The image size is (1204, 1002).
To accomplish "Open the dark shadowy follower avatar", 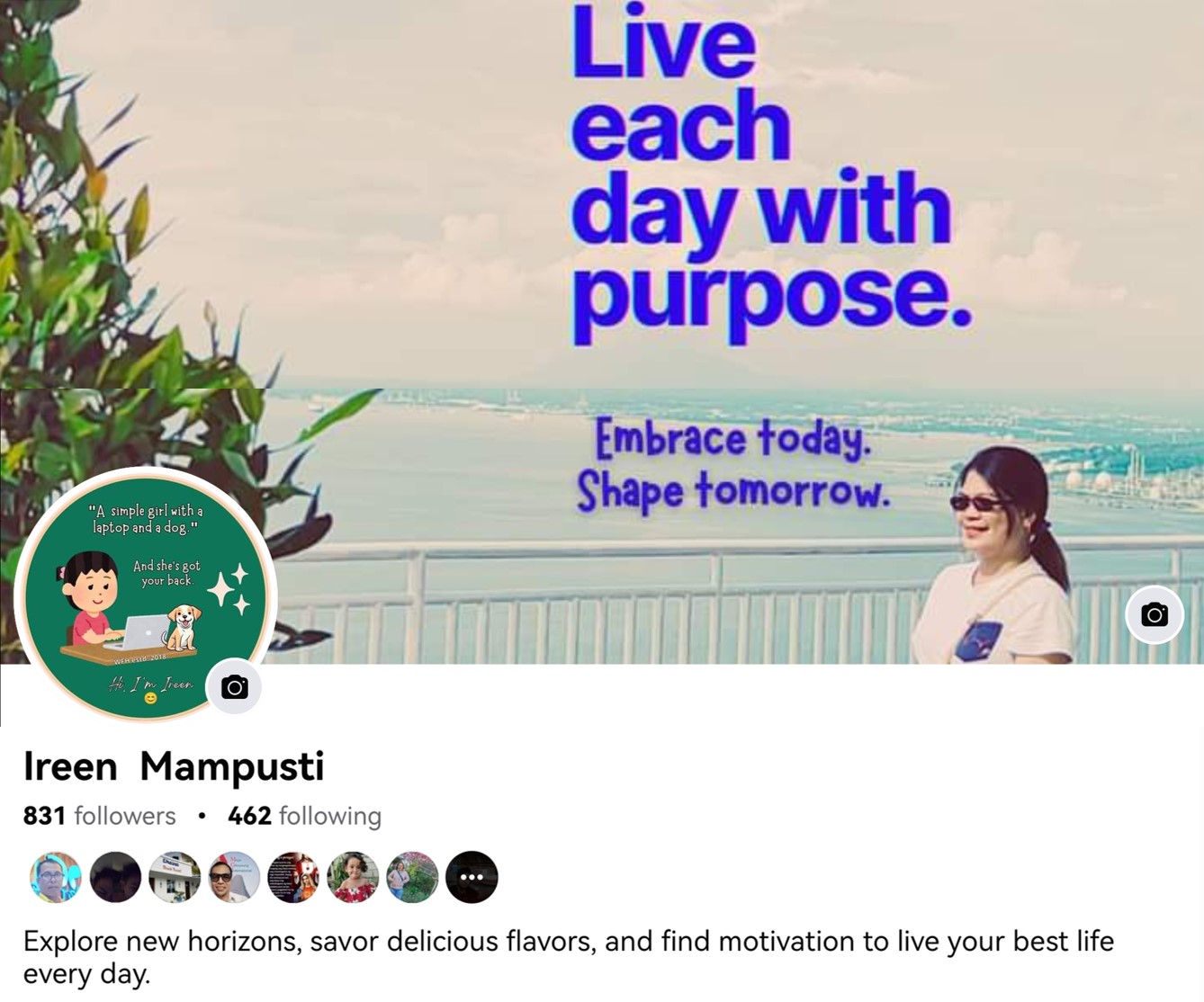I will pyautogui.click(x=115, y=877).
